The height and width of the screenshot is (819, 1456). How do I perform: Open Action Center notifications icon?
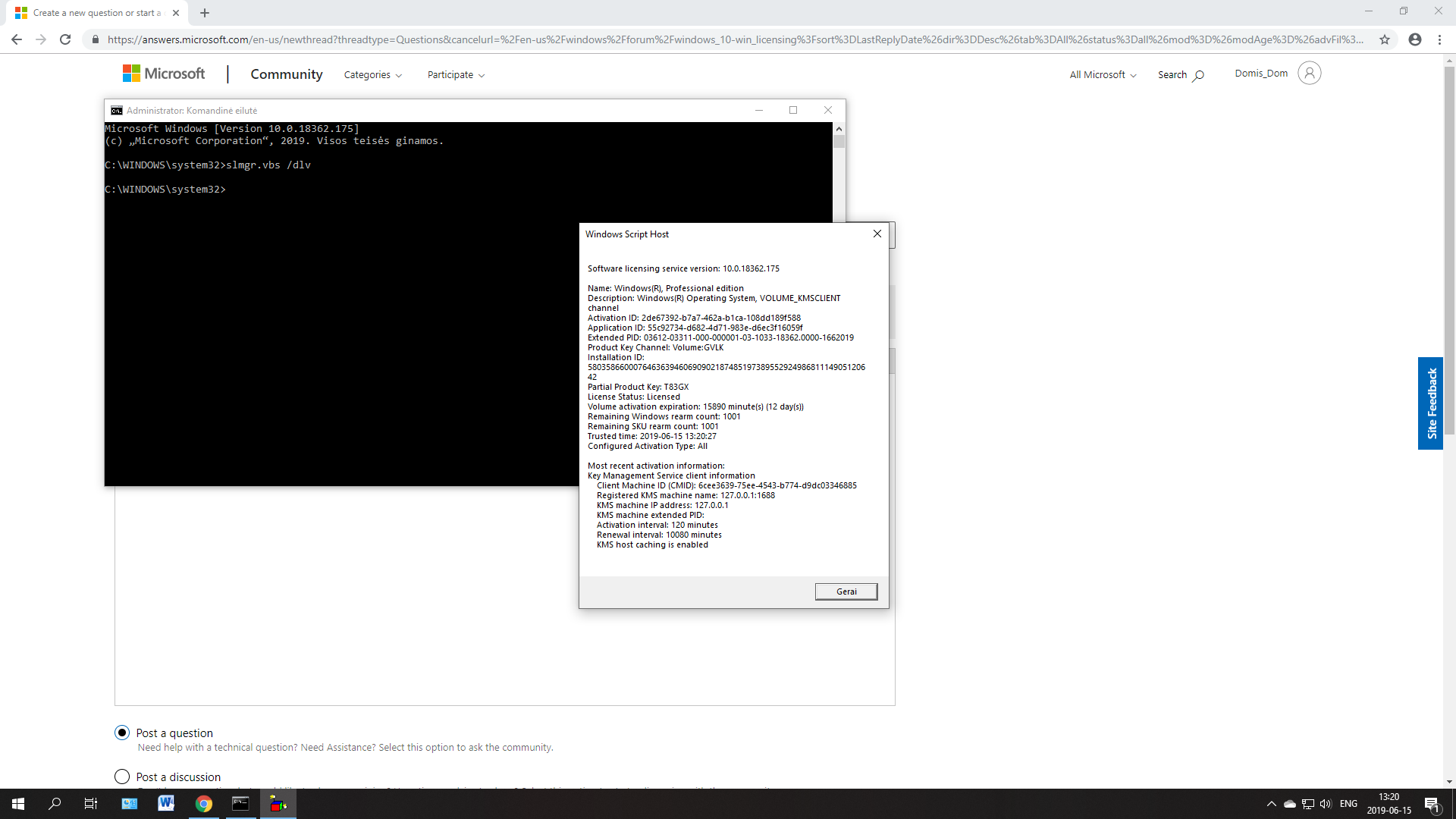coord(1432,804)
